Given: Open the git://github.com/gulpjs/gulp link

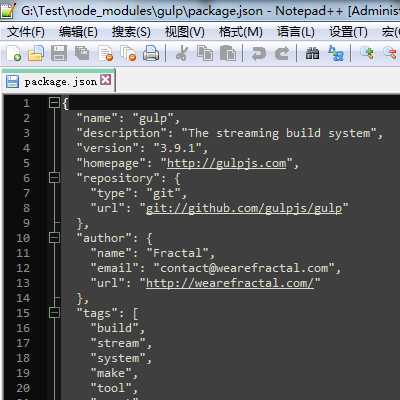Looking at the screenshot, I should point(244,208).
